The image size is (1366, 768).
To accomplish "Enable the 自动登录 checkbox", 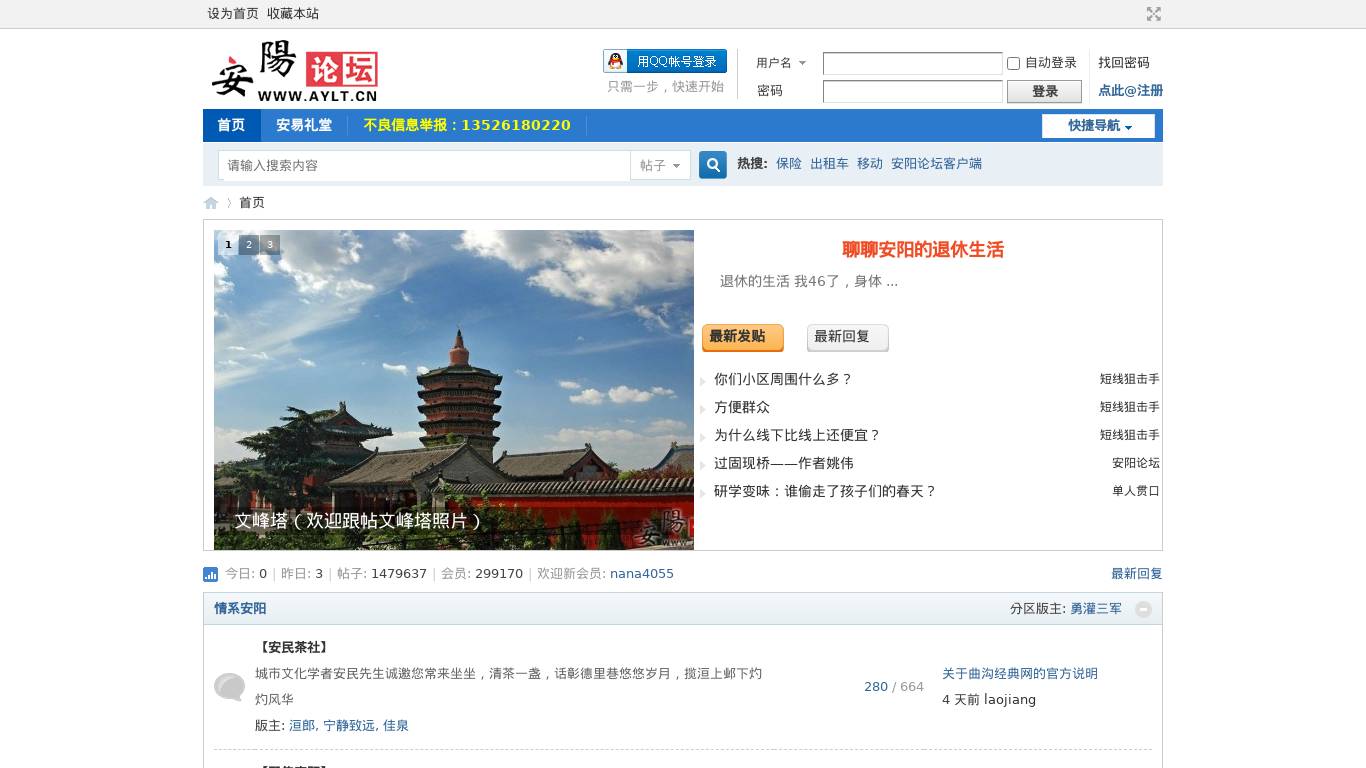I will click(x=1013, y=63).
